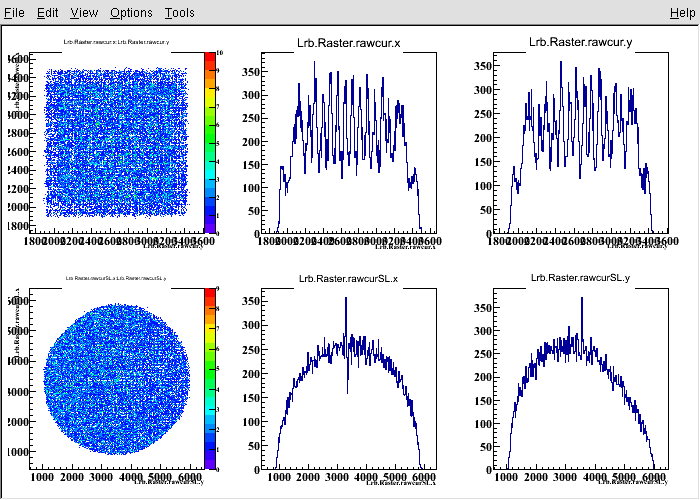Click the y-axis of the rawcurSL.y histogram

[x=494, y=379]
